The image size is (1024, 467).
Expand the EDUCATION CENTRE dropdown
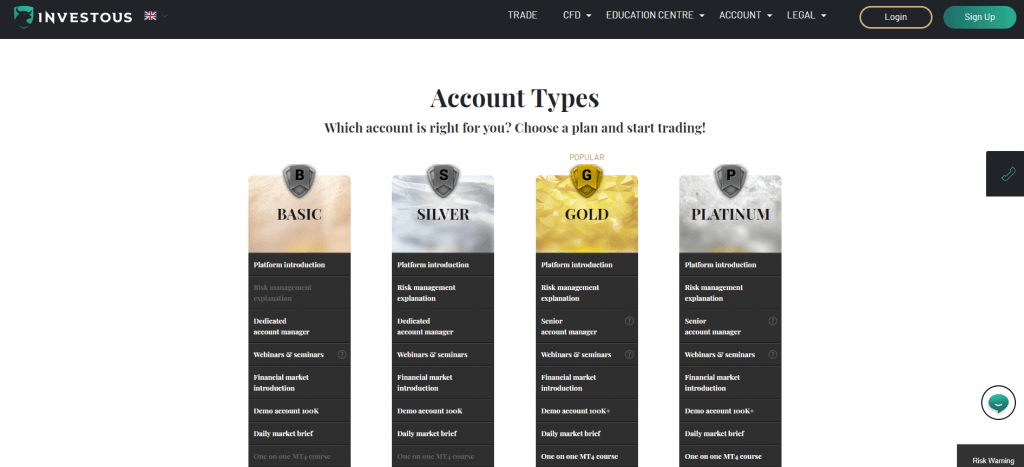655,16
